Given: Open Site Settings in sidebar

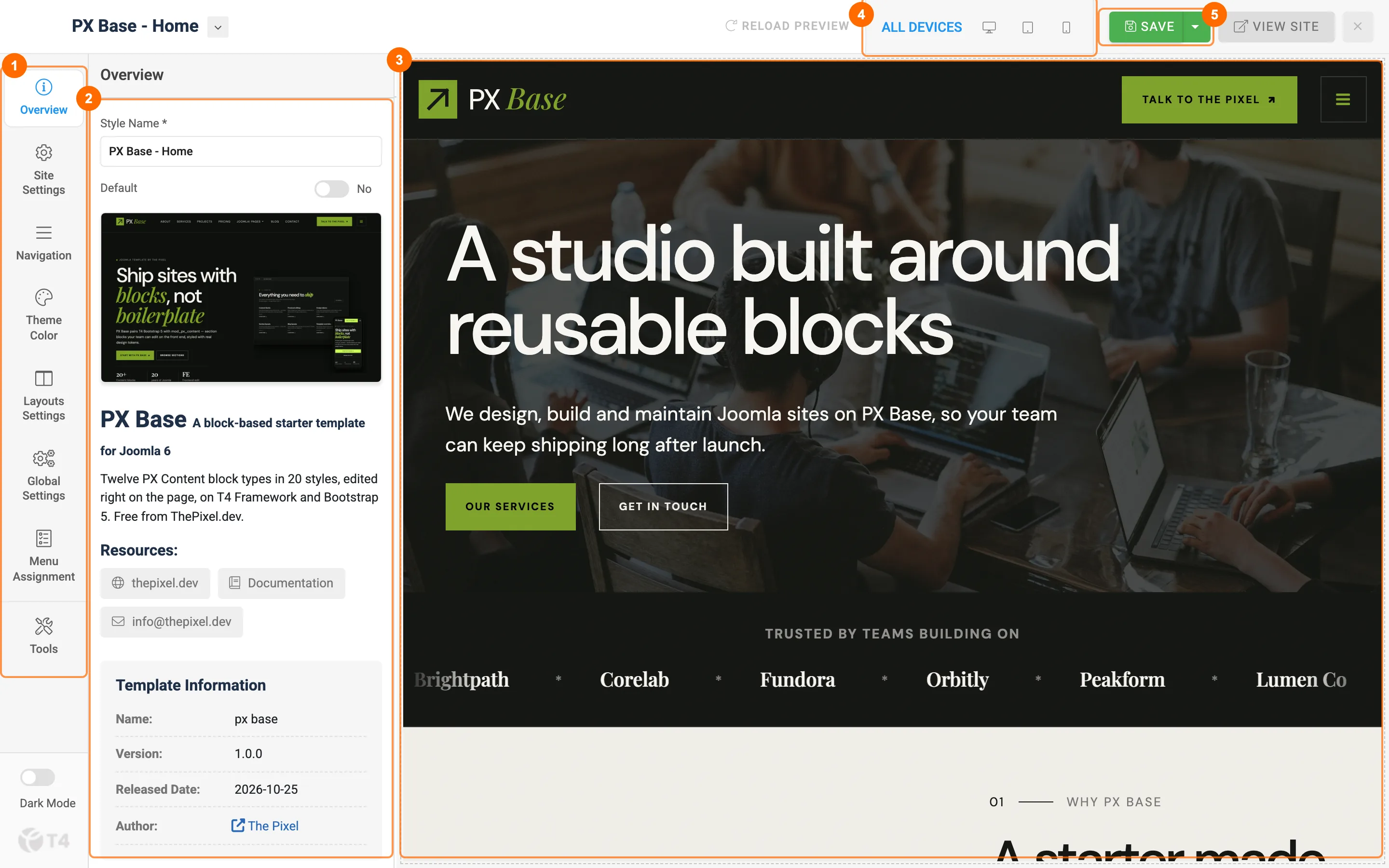Looking at the screenshot, I should pyautogui.click(x=43, y=170).
